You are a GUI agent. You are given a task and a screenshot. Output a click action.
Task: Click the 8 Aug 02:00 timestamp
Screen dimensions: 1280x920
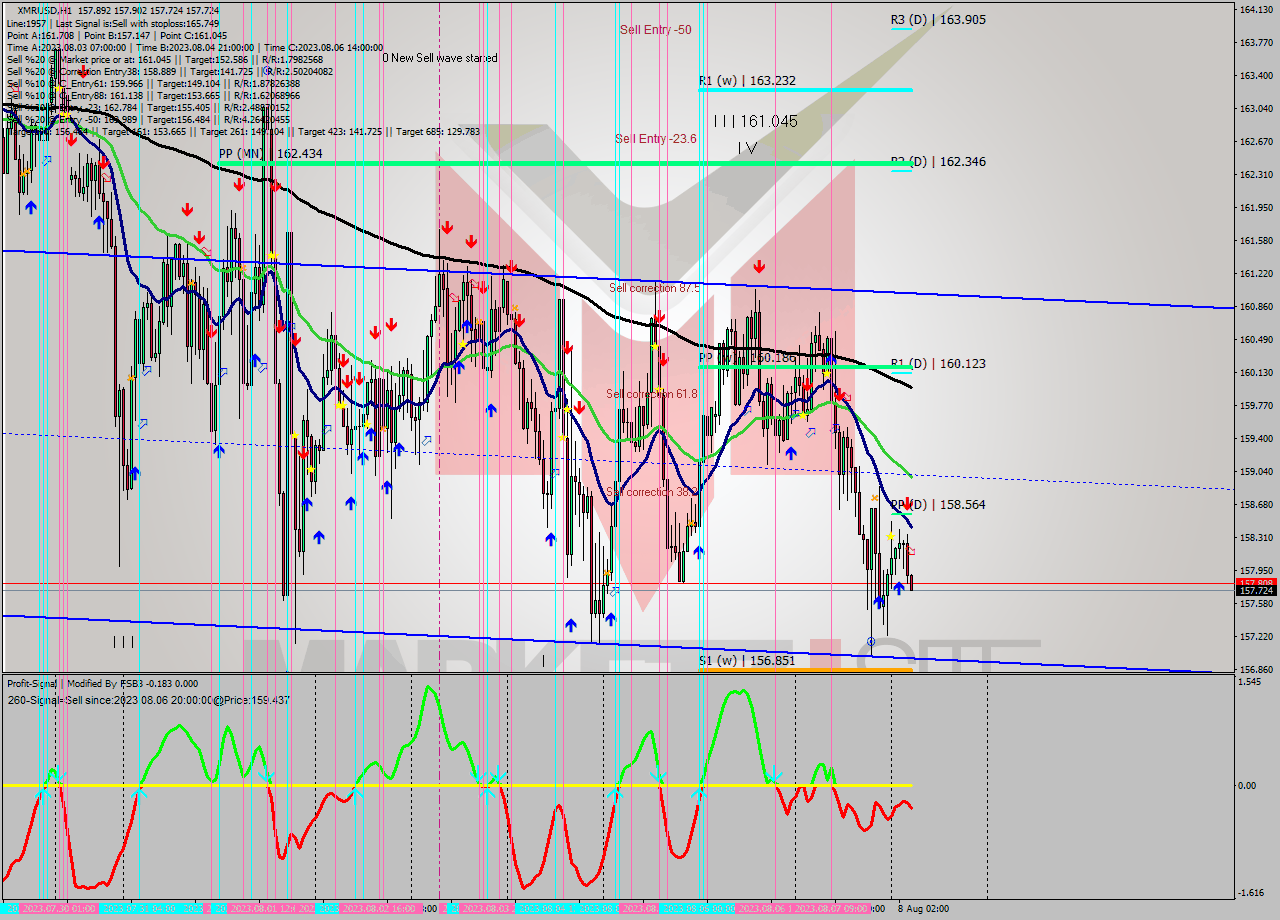point(925,906)
